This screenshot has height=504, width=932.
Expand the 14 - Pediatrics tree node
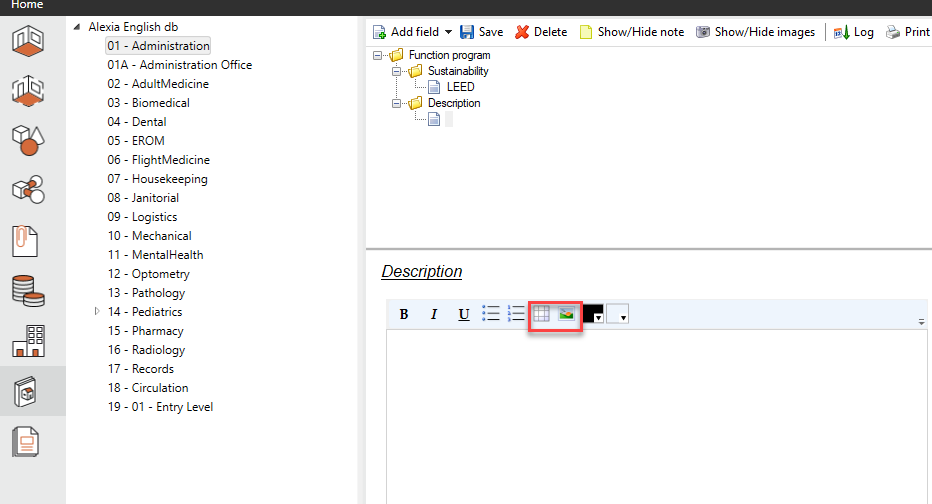point(97,312)
